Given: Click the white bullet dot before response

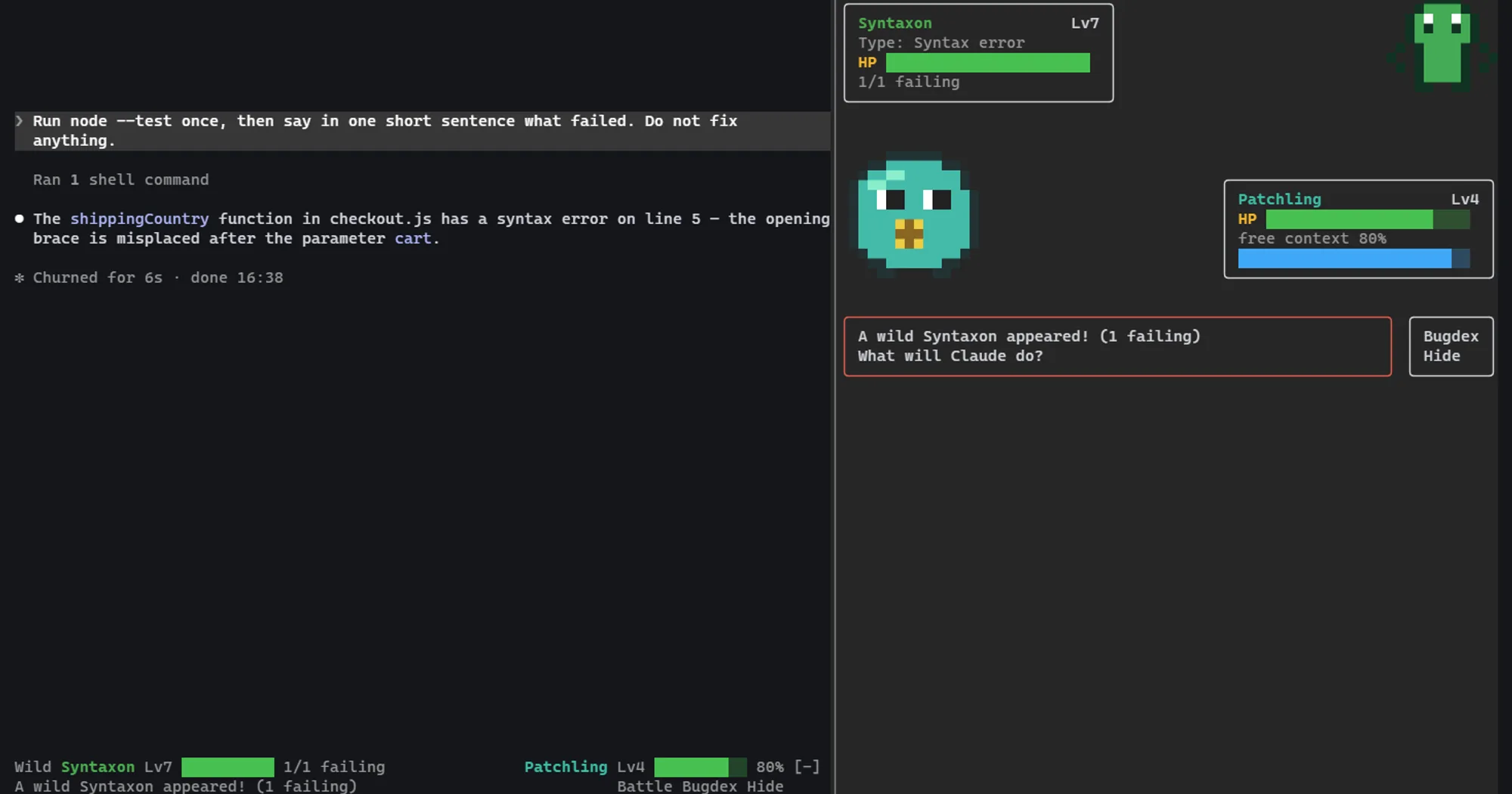Looking at the screenshot, I should click(20, 219).
